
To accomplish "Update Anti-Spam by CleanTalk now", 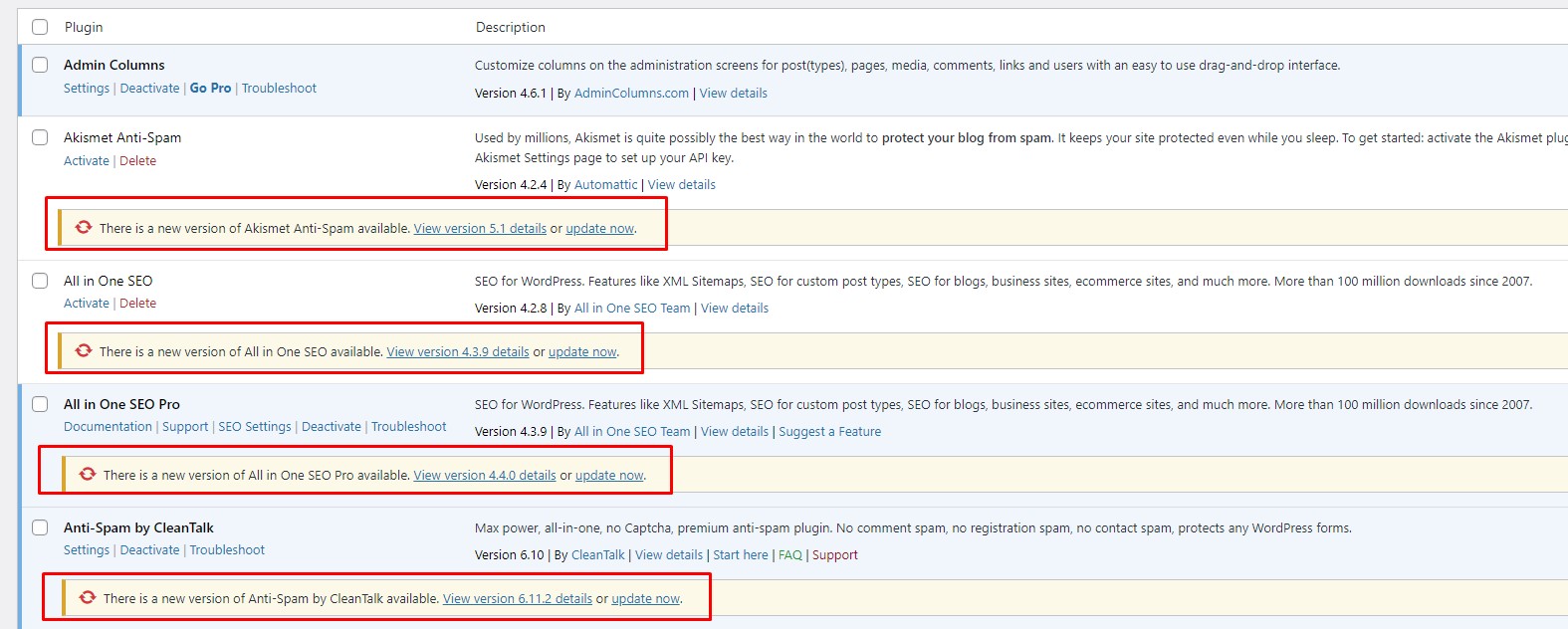I will (646, 598).
